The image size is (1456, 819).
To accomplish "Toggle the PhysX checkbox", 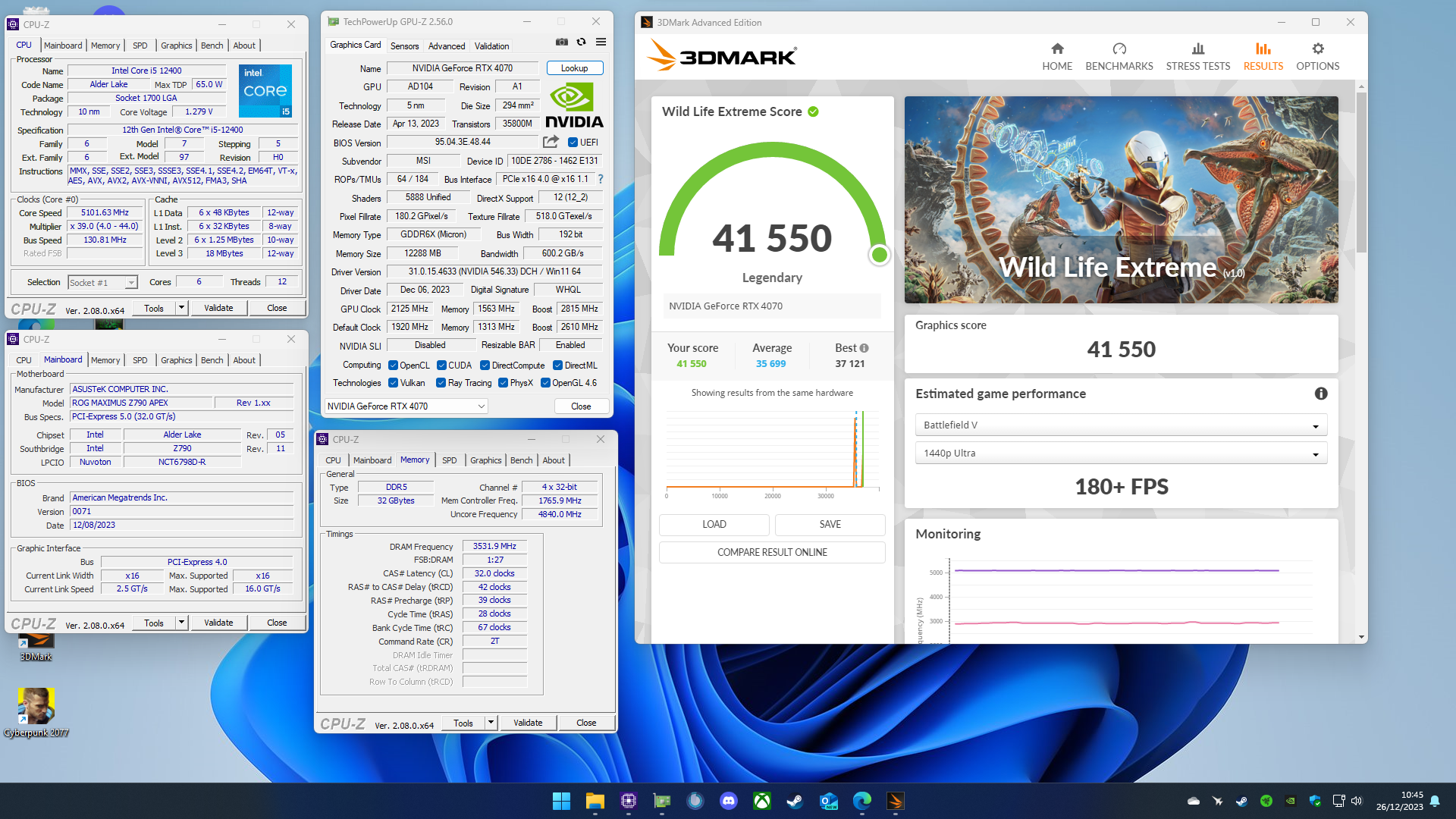I will click(x=503, y=383).
